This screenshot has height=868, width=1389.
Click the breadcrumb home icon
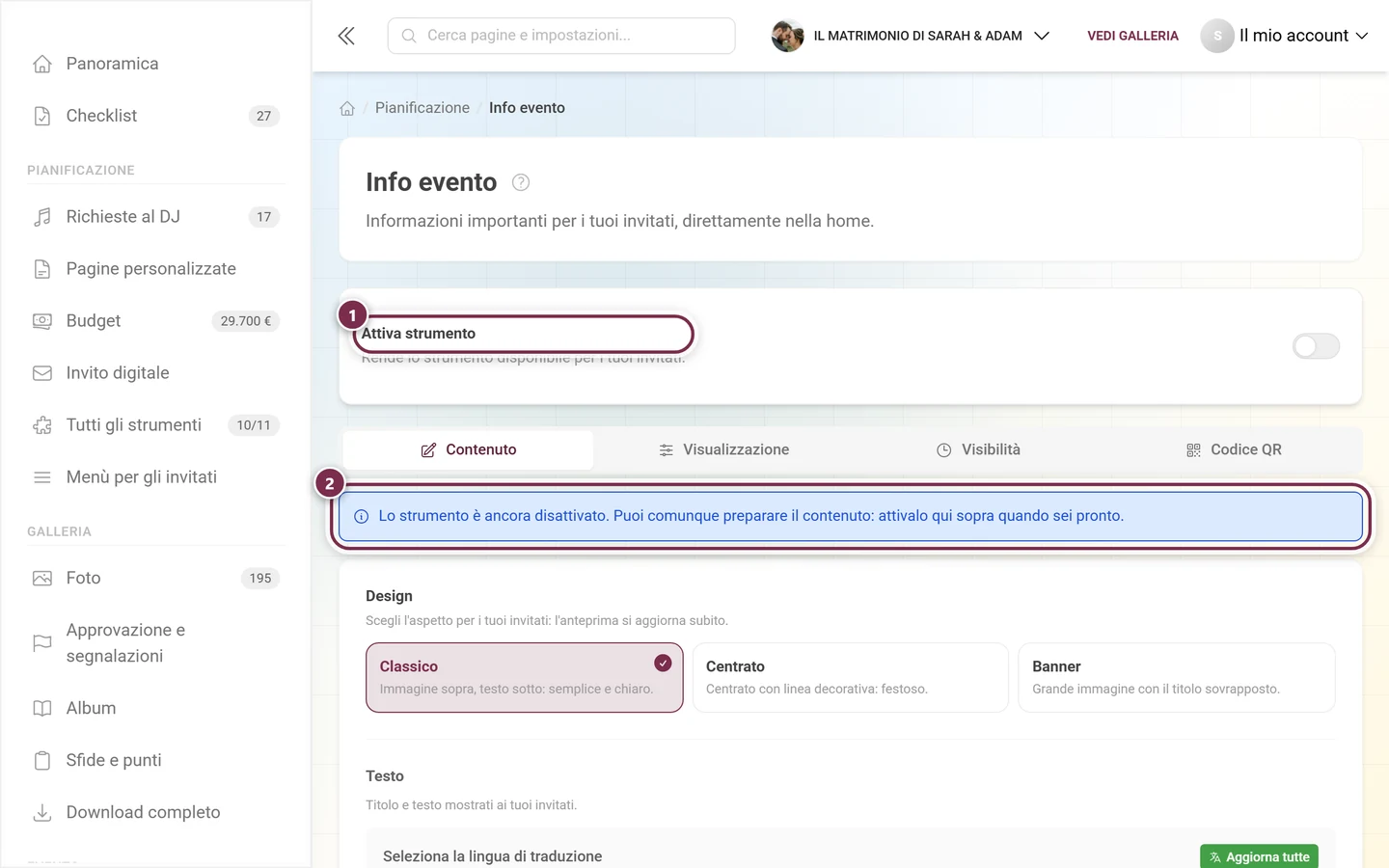click(347, 108)
